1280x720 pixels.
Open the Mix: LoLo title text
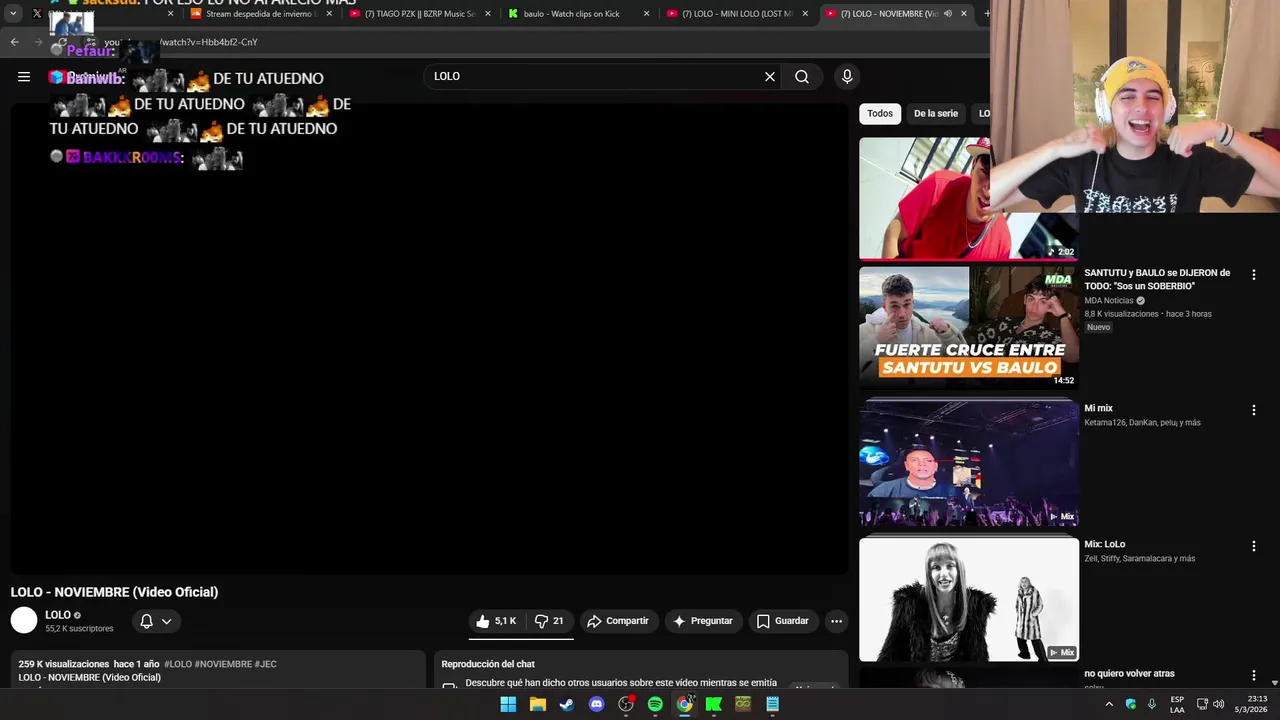[1104, 545]
